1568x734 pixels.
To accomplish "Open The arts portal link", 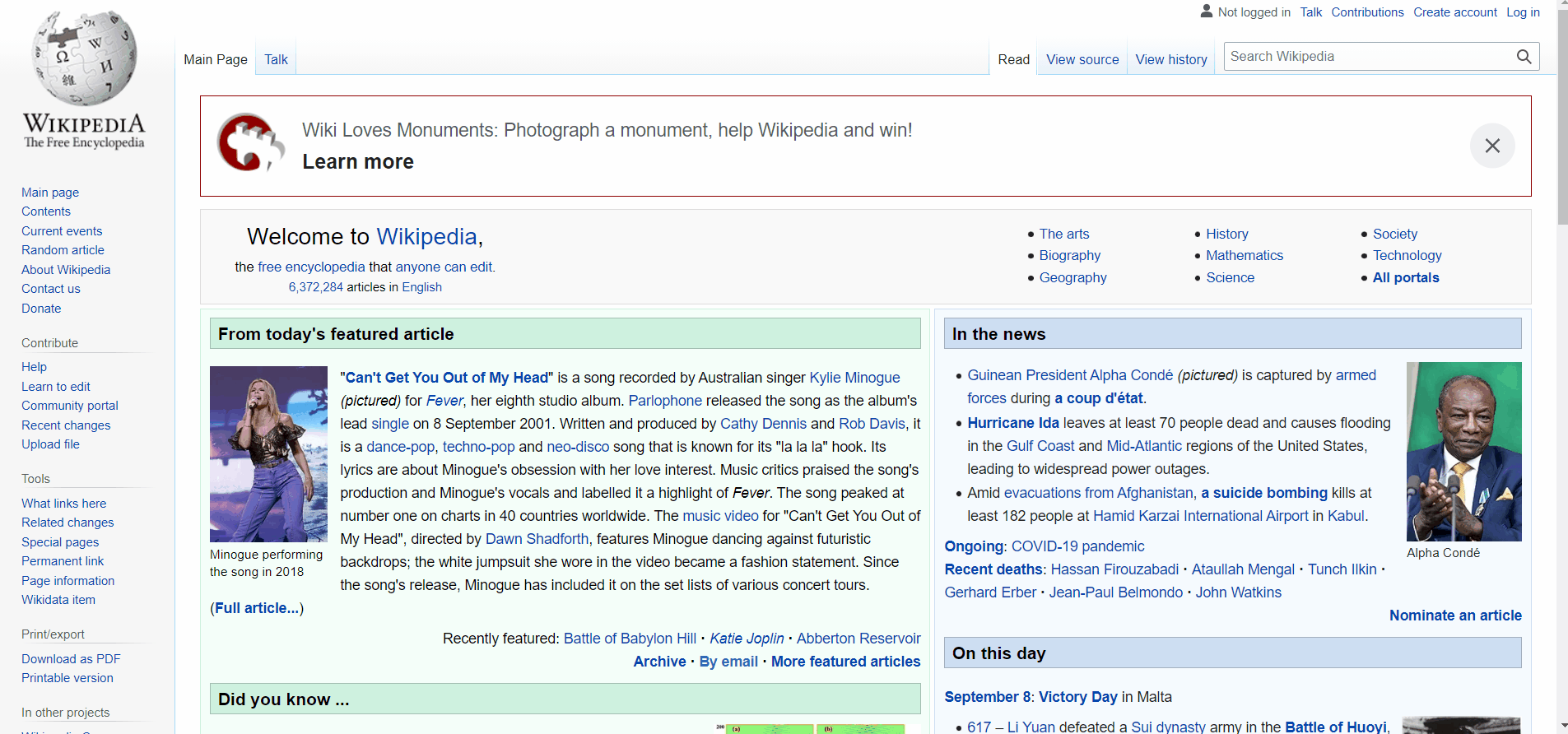I will click(1063, 234).
